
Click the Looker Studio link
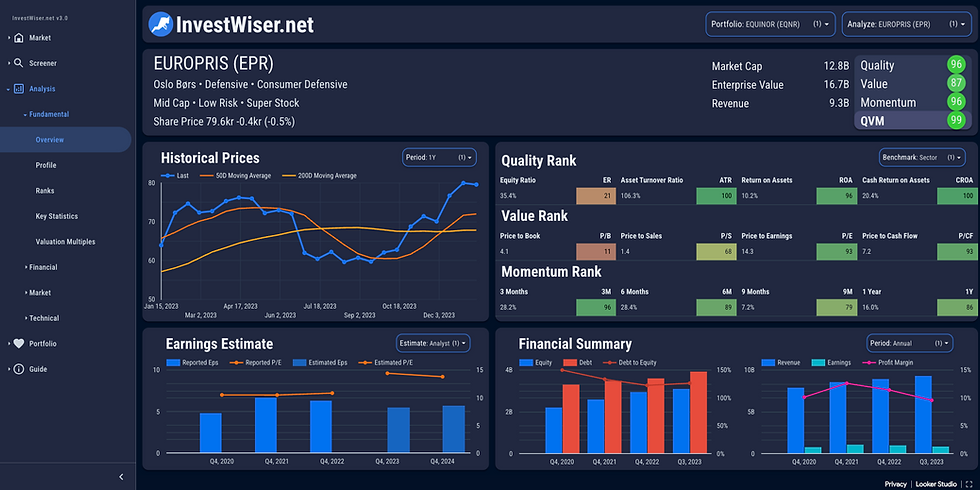pos(937,484)
